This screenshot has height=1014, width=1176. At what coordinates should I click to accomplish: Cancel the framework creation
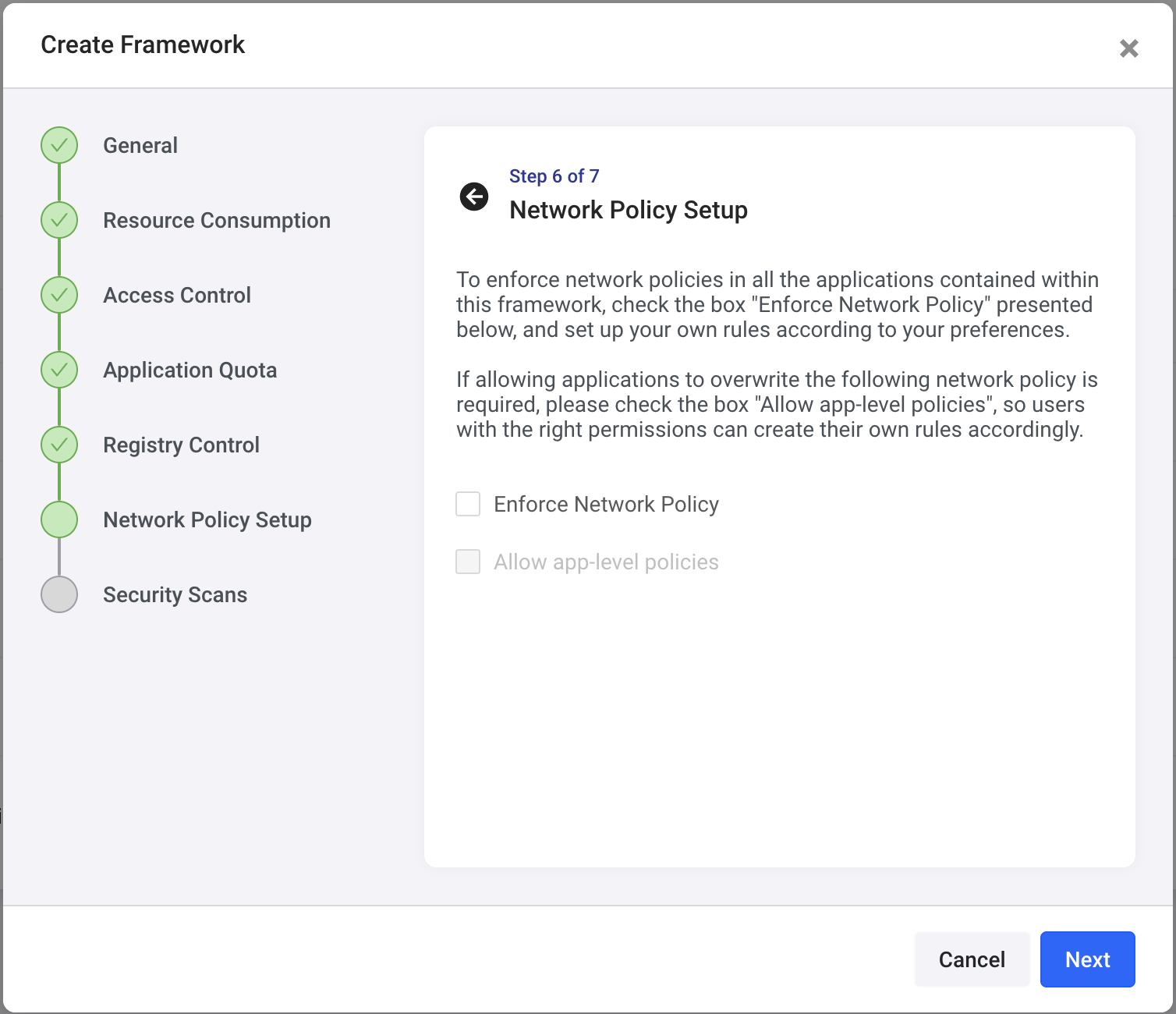click(x=972, y=959)
